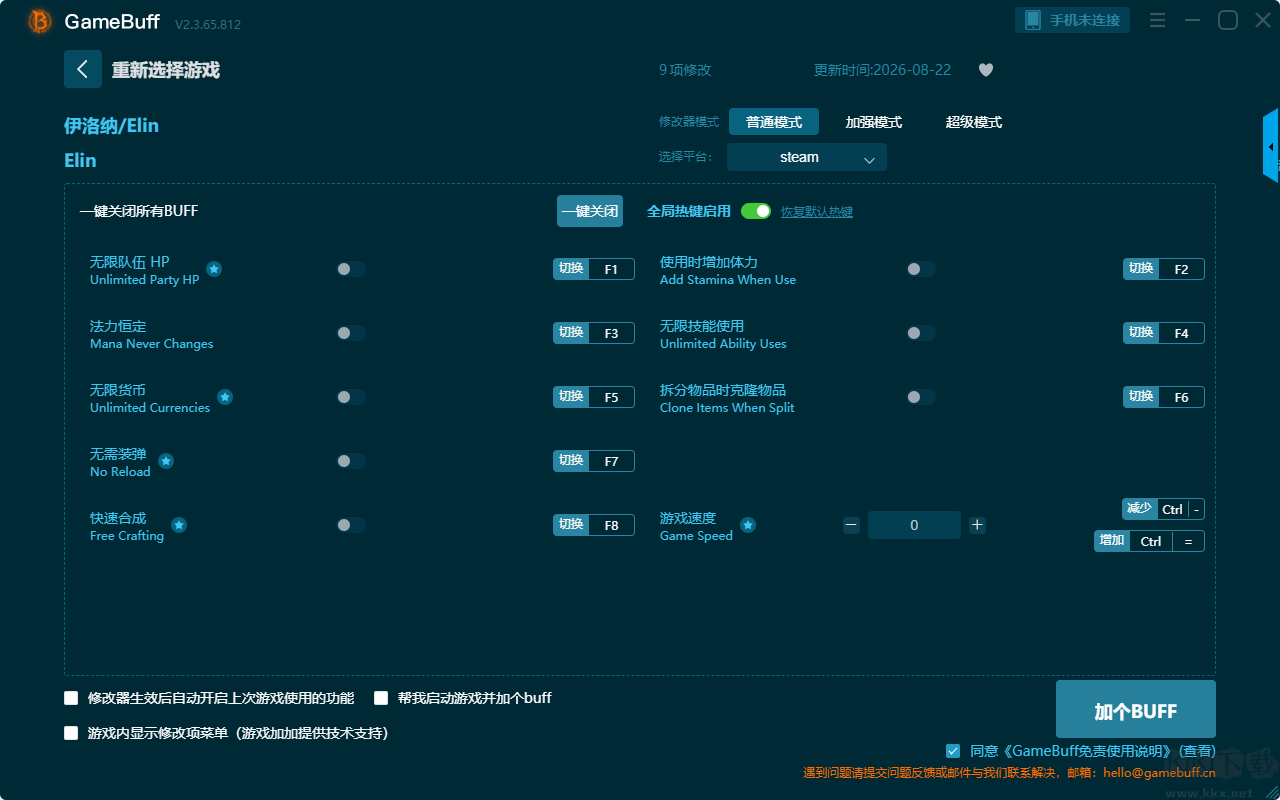Image resolution: width=1280 pixels, height=800 pixels.
Task: Click the game speed value field
Action: 914,525
